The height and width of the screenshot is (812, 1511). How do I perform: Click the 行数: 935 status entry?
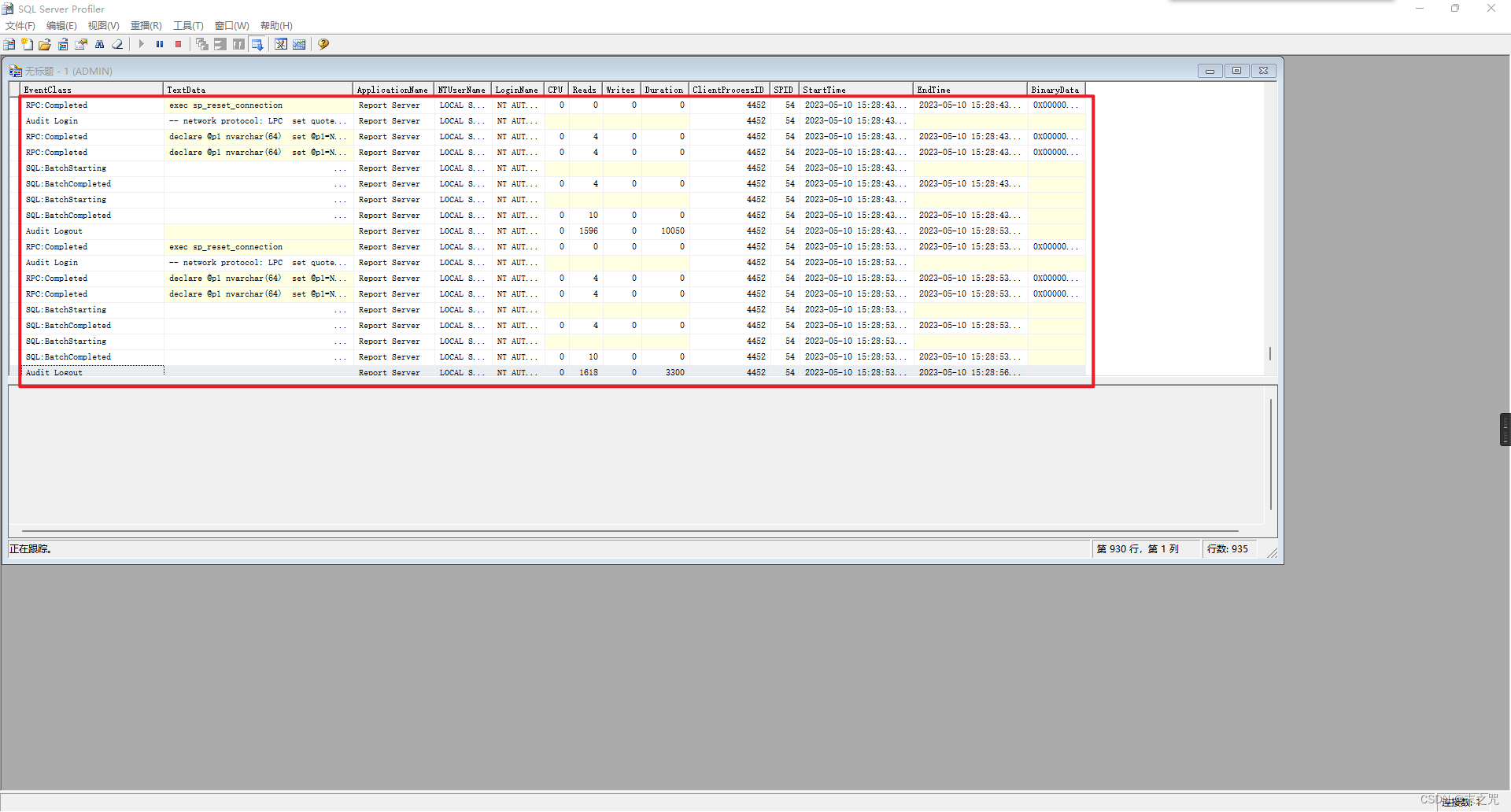[x=1228, y=549]
